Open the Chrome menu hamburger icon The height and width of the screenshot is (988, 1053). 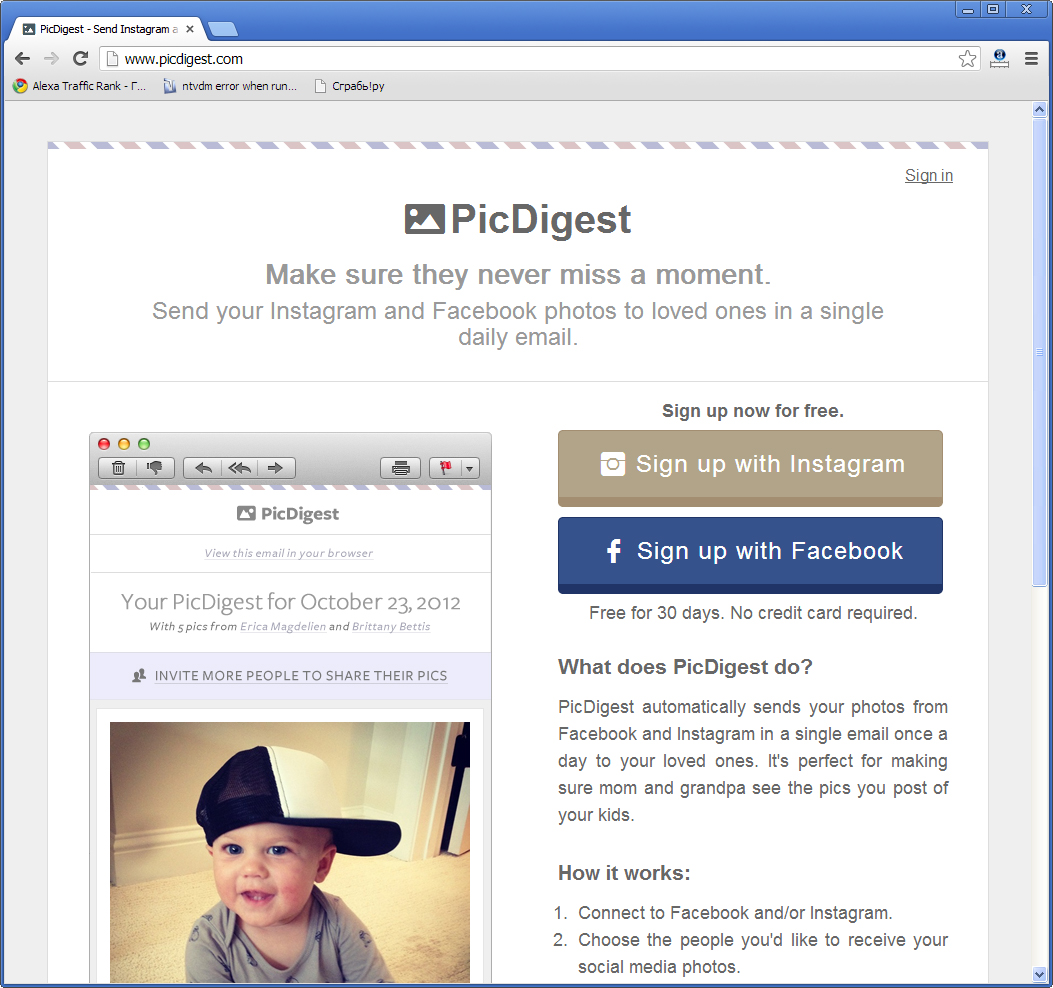click(1032, 59)
